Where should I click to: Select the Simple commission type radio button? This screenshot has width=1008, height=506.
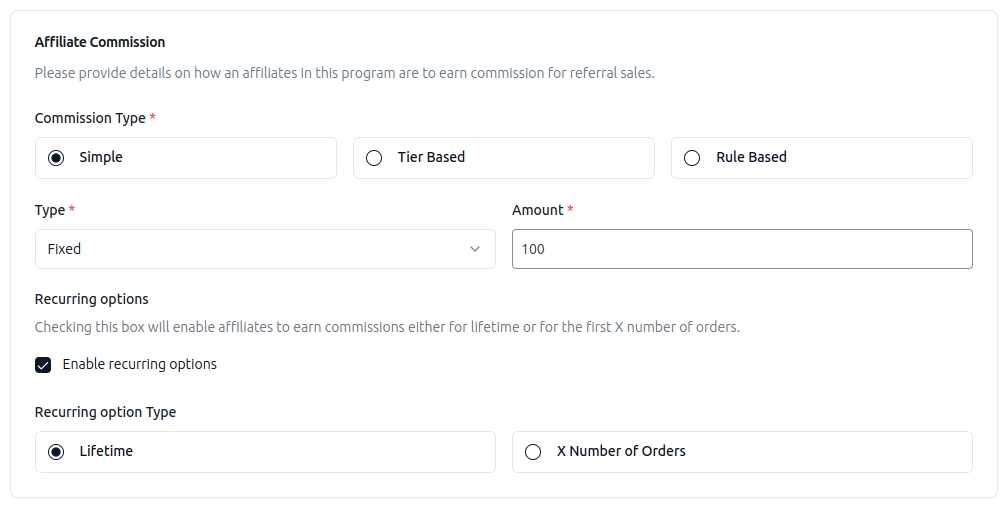click(x=56, y=158)
